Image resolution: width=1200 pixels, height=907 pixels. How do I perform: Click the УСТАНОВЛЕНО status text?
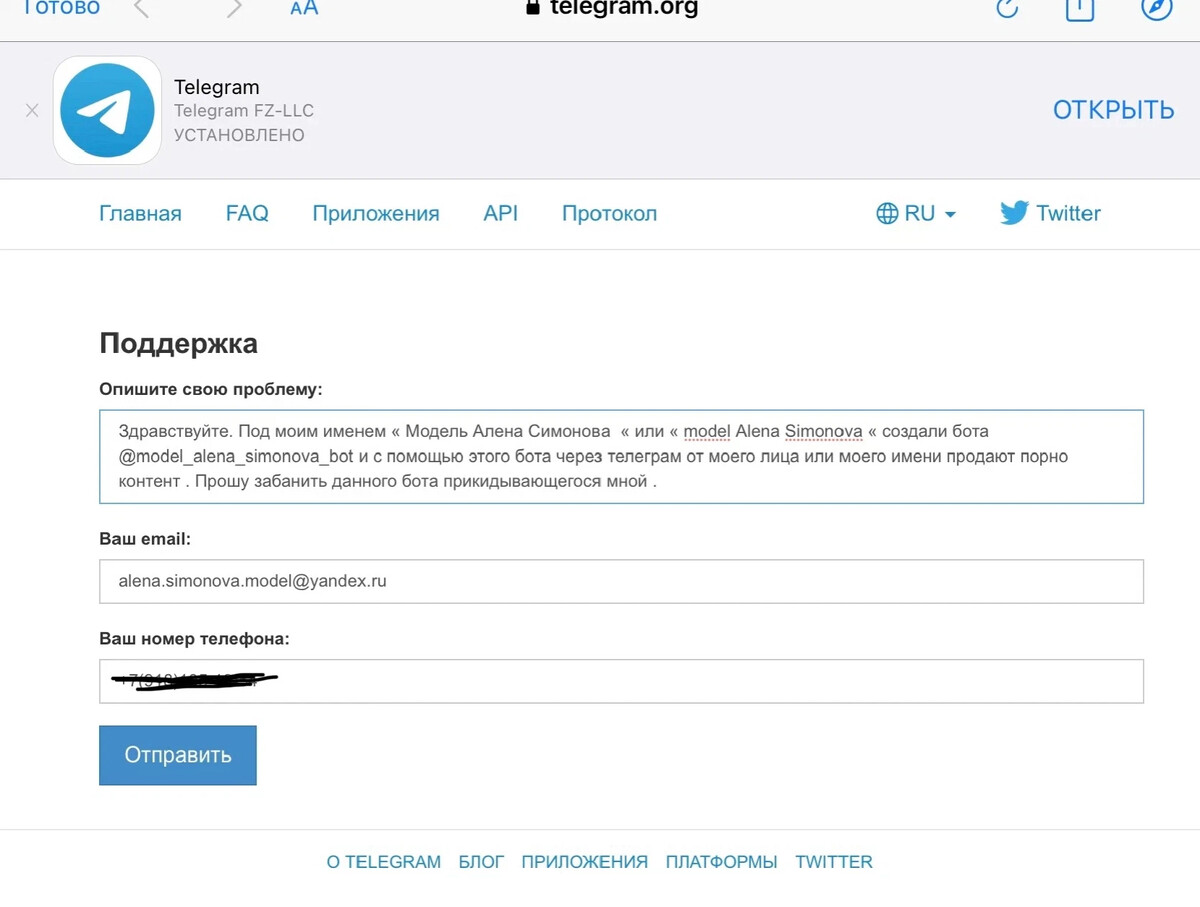pyautogui.click(x=239, y=135)
